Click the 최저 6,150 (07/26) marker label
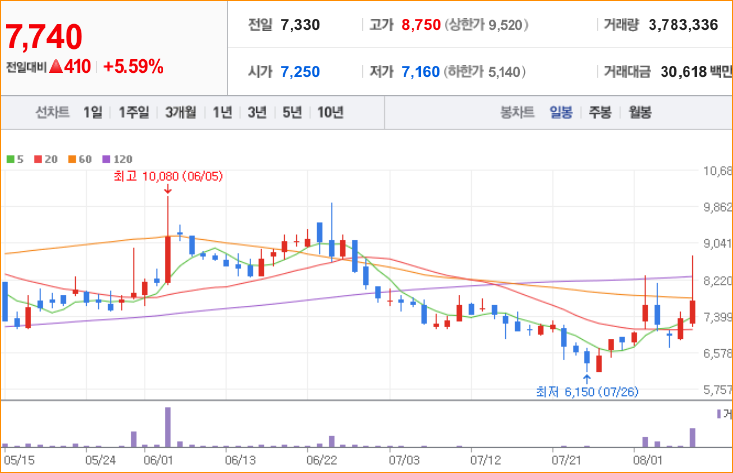The image size is (733, 473). coord(587,391)
